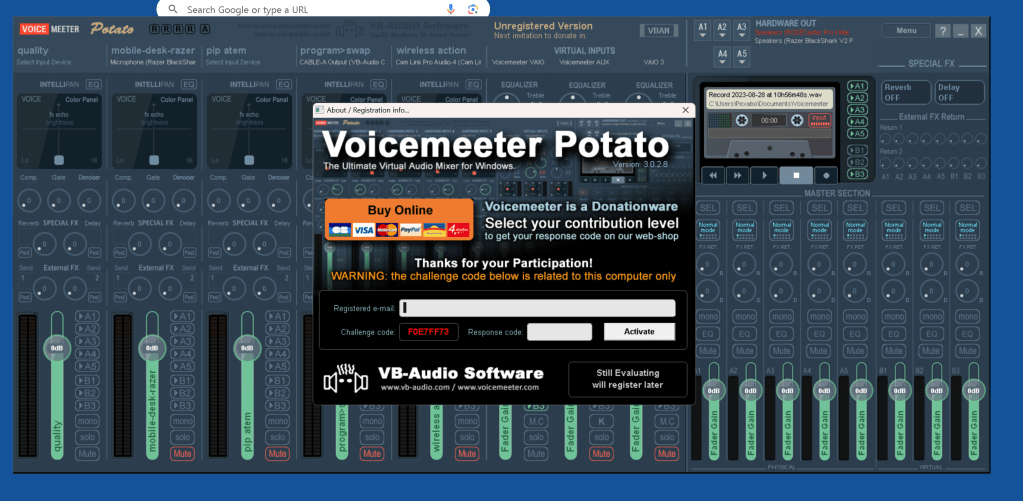Click the Reverb knob on mobile-desk-razer strip
1023x501 pixels.
pos(138,244)
